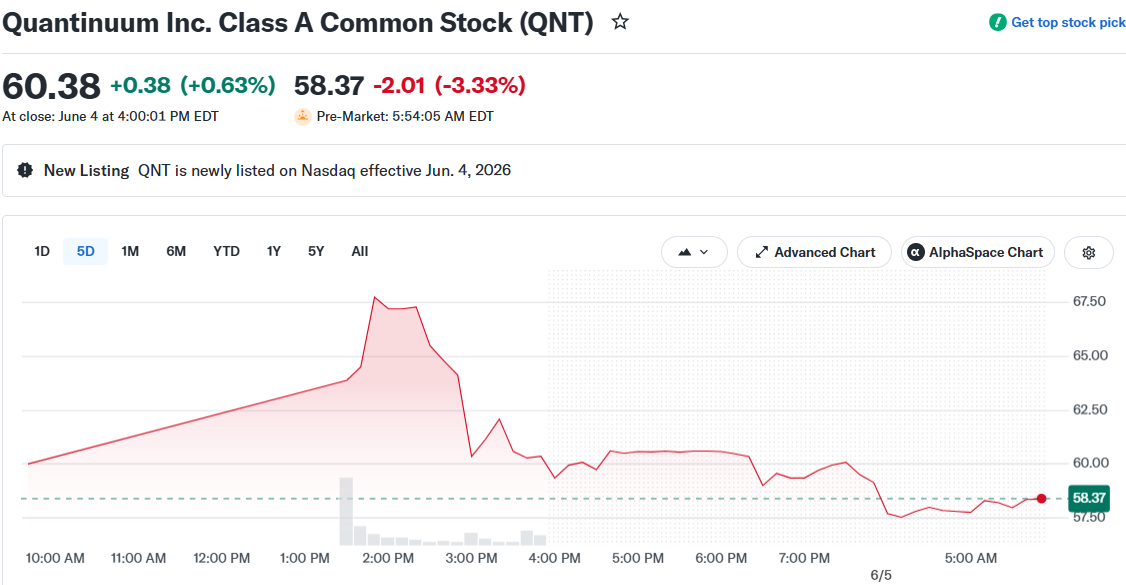Select the 1M time range
This screenshot has height=585, width=1126.
coord(130,251)
